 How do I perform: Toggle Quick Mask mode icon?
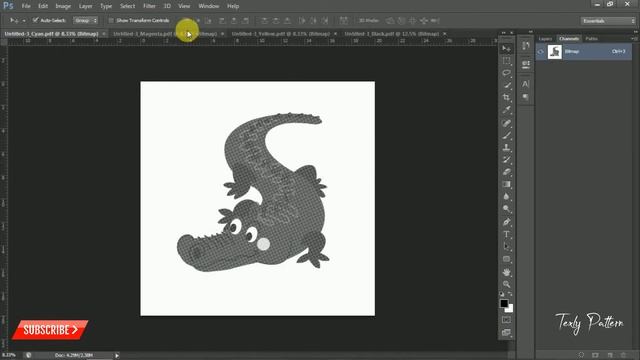pos(506,320)
